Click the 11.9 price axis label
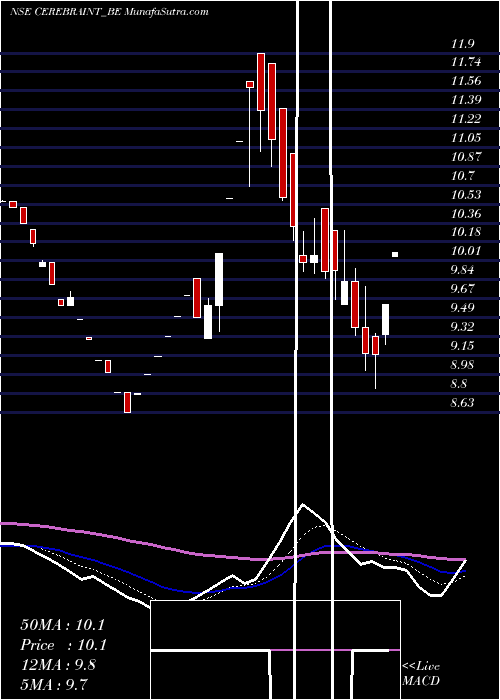Viewport: 500px width, 700px height. pos(463,44)
